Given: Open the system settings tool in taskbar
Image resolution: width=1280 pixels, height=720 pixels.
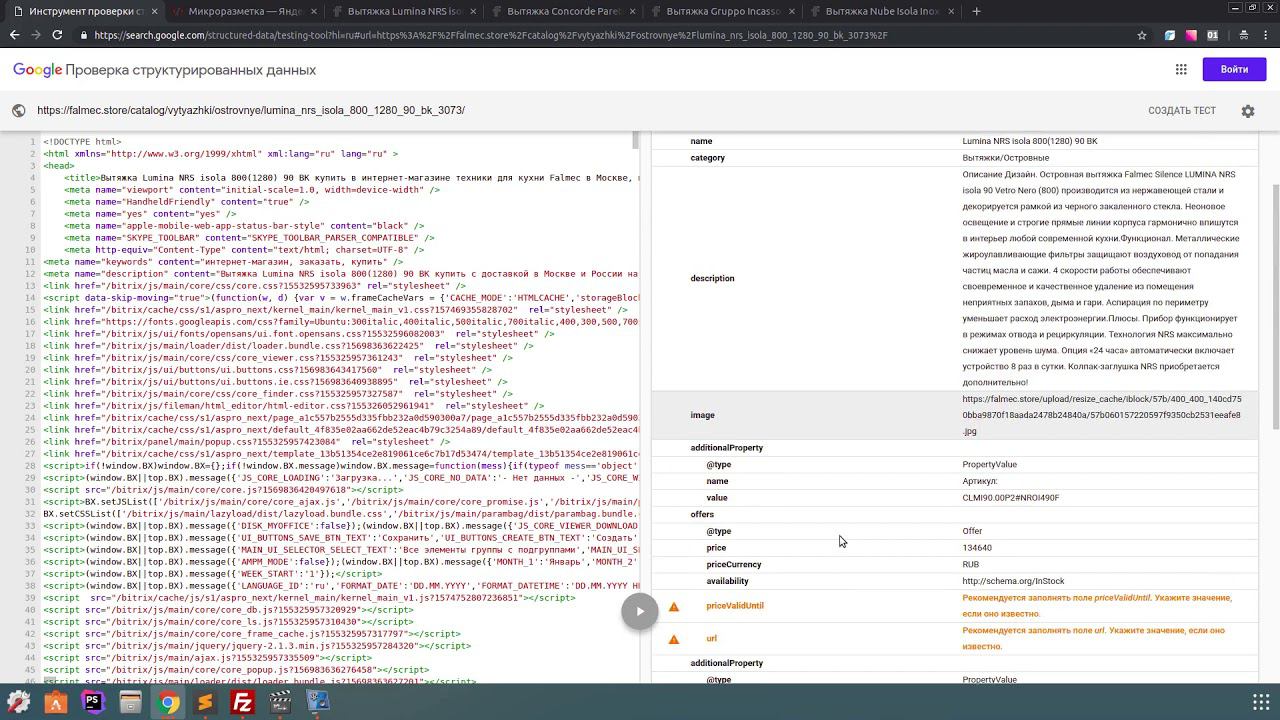Looking at the screenshot, I should tap(18, 703).
